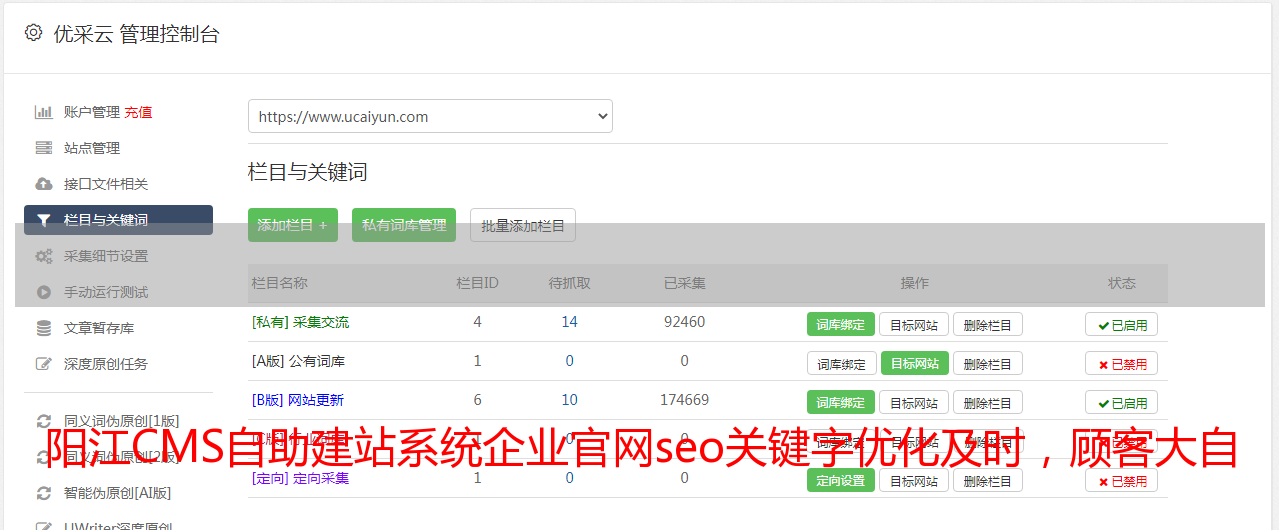The height and width of the screenshot is (530, 1279).
Task: Click the 栏目ID column header
Action: (x=477, y=283)
